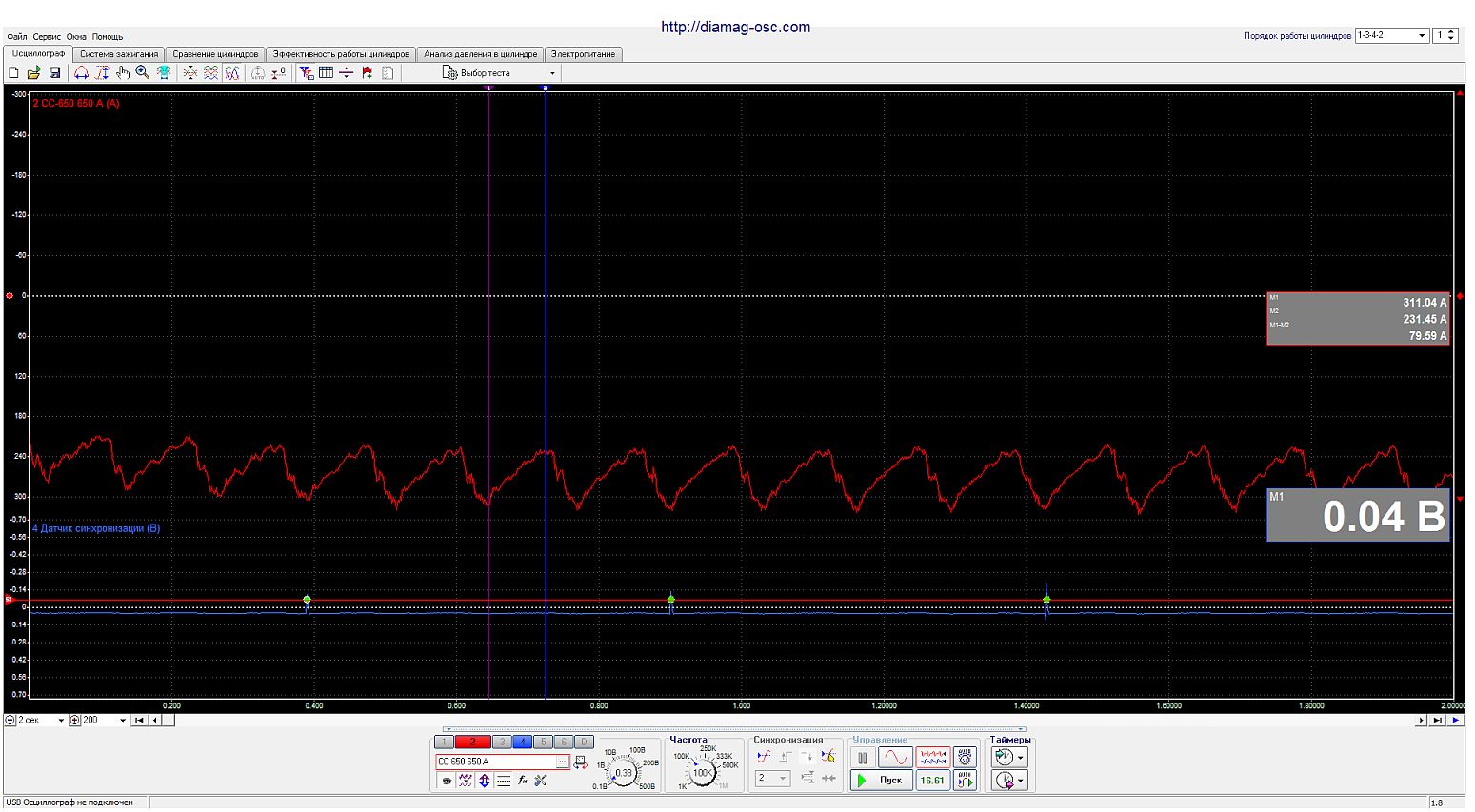Activate the magnifier zoom tool

(142, 72)
